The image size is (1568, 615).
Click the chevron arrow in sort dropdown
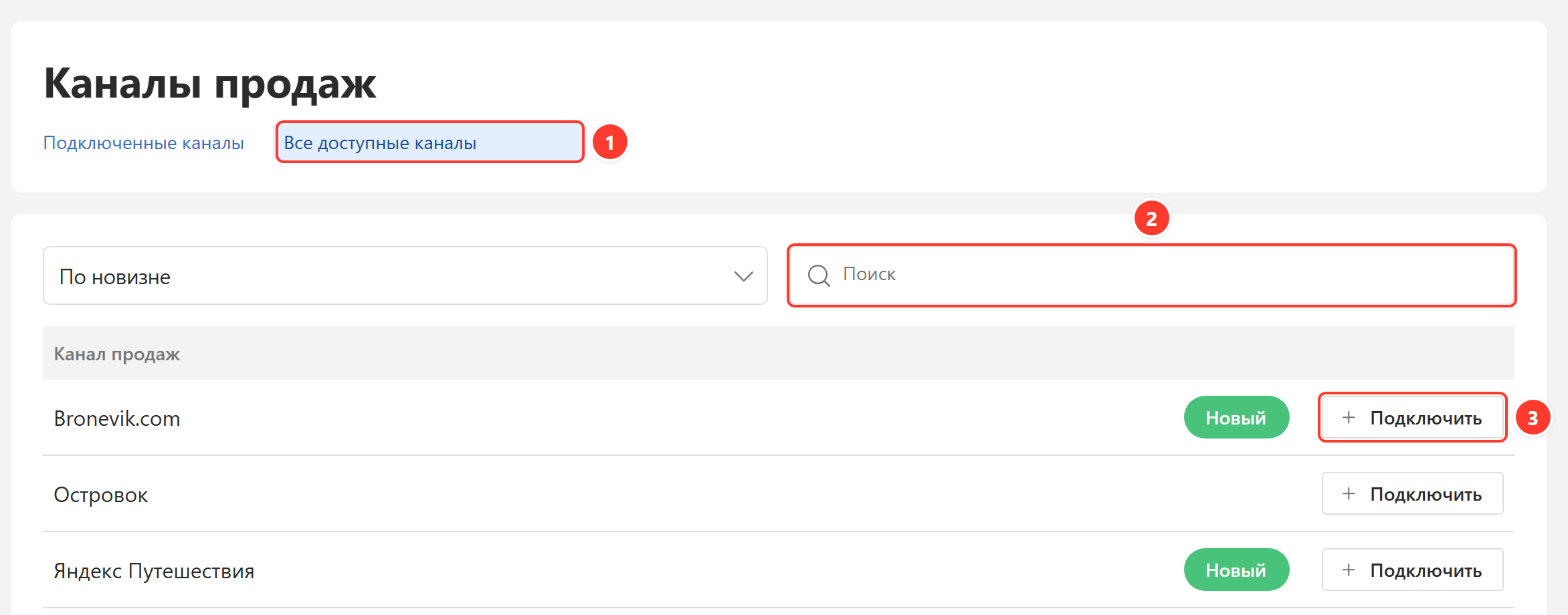point(743,276)
